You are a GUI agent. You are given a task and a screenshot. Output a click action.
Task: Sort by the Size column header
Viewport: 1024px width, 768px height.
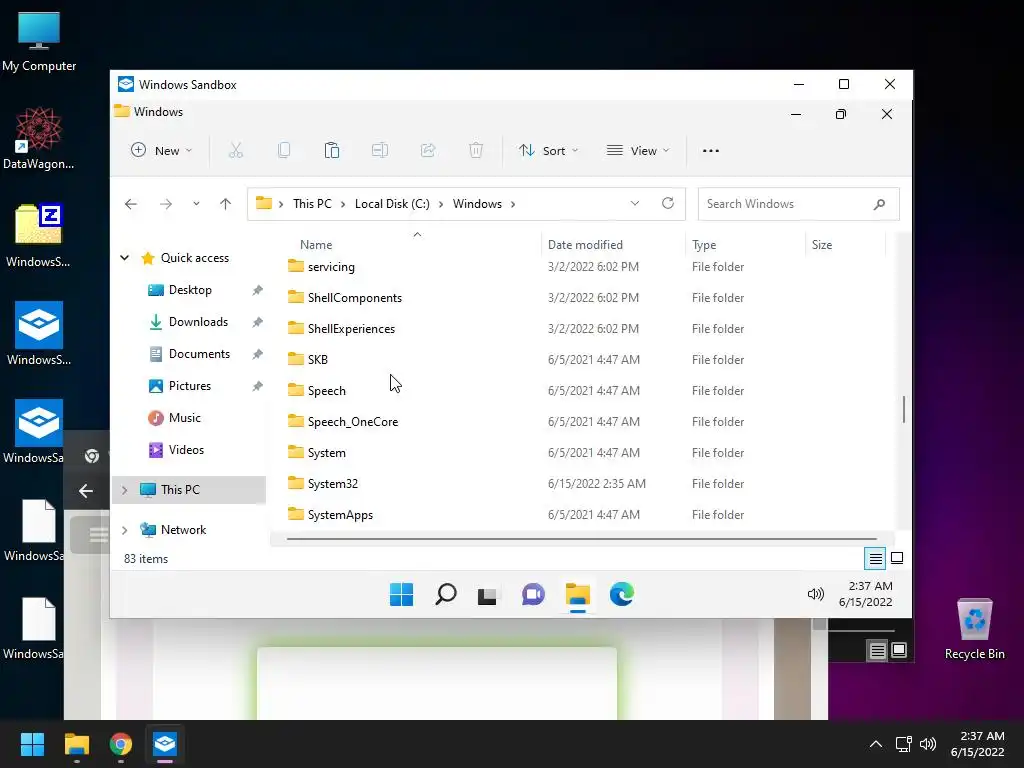coord(822,245)
